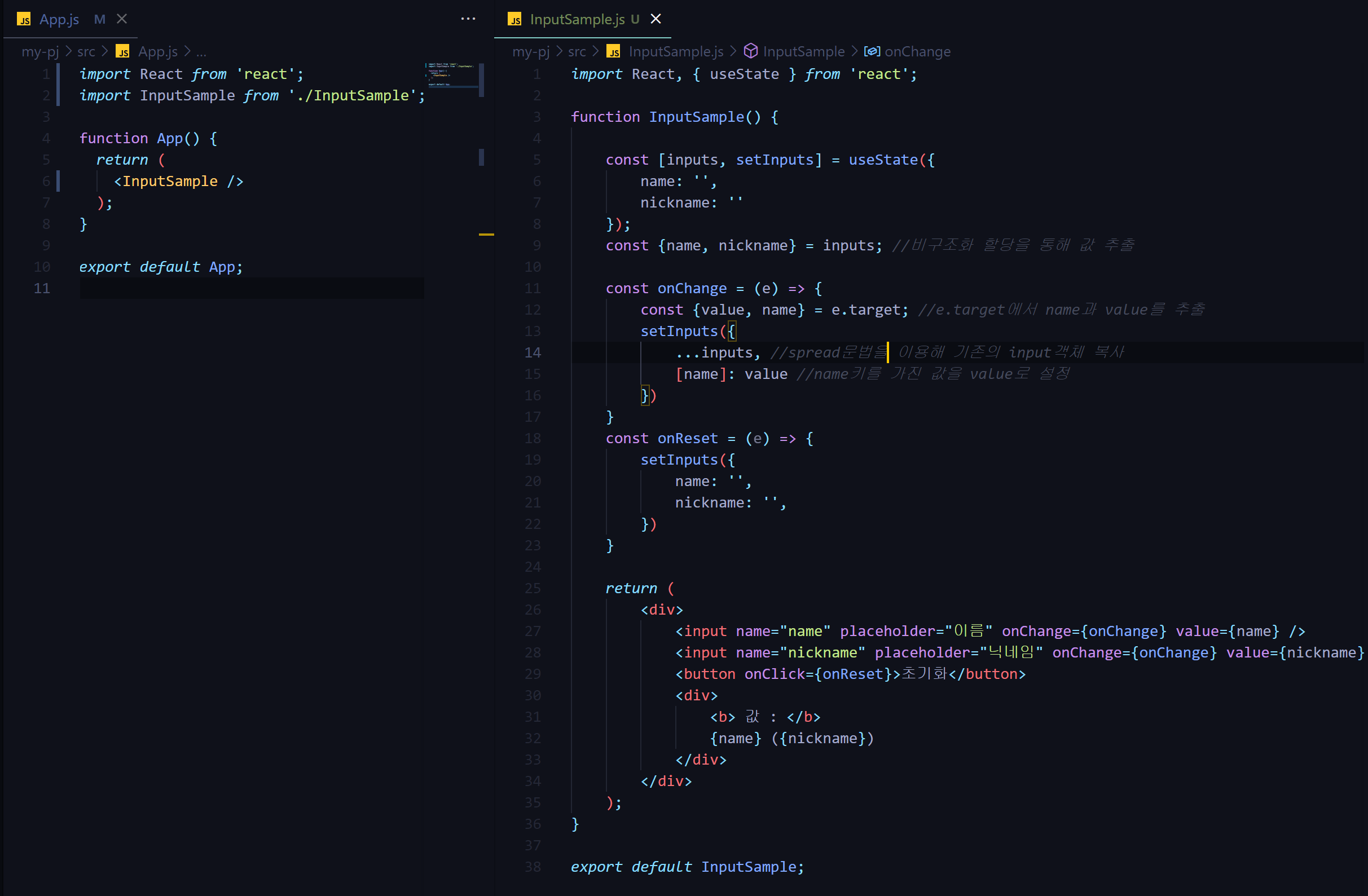Click onChange variable symbol icon in breadcrumb
Viewport: 1368px width, 896px height.
[x=872, y=51]
